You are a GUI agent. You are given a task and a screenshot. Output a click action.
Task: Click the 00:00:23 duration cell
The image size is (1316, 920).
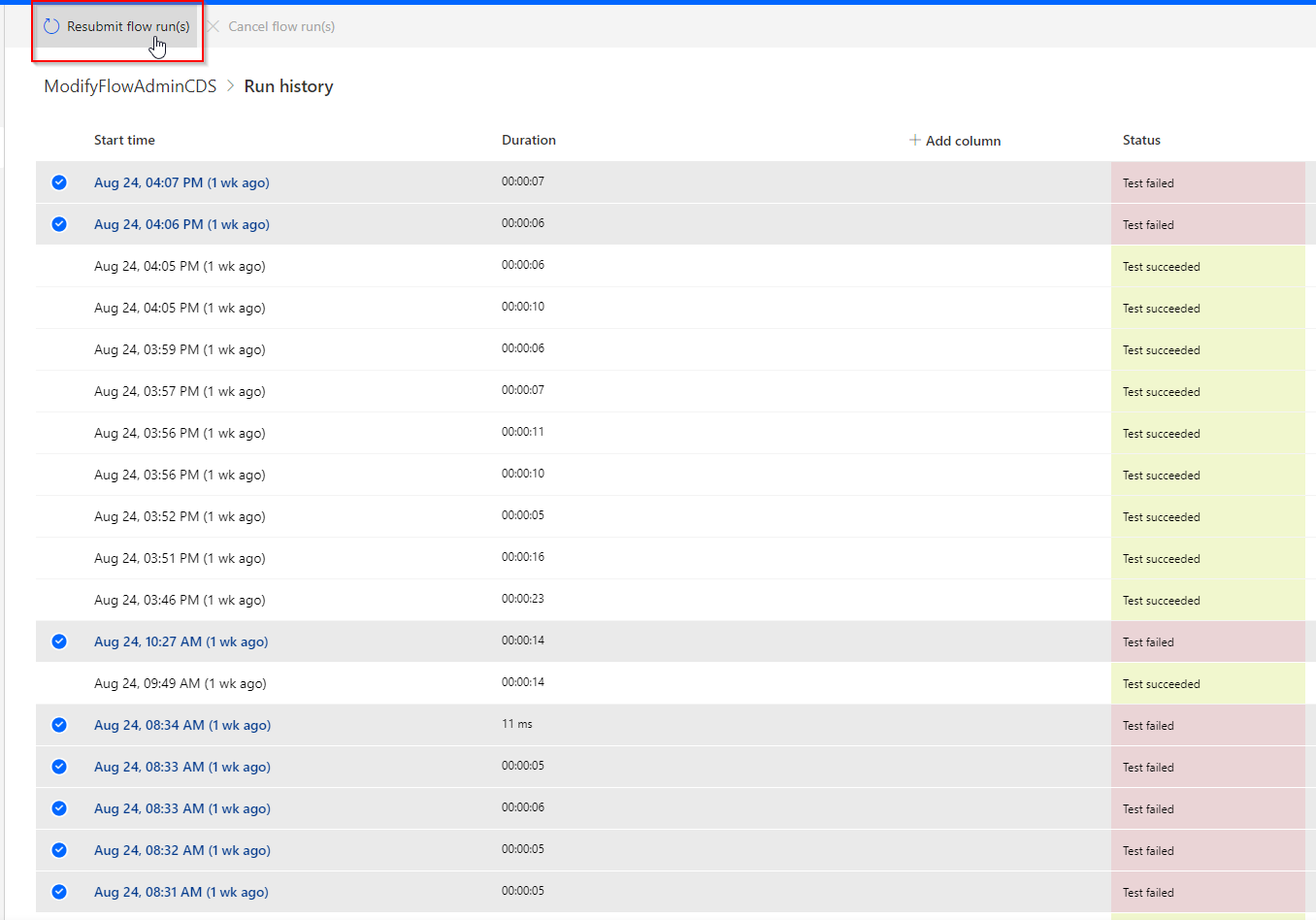523,599
